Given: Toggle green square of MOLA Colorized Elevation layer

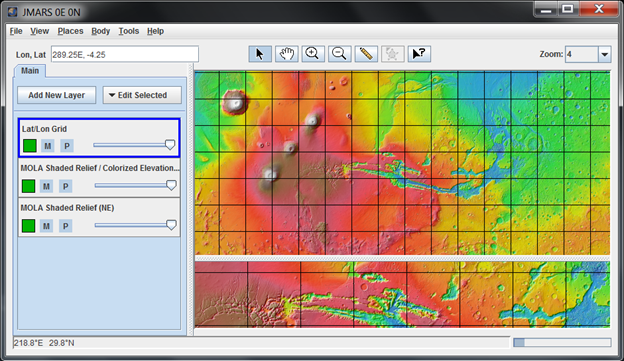Looking at the screenshot, I should [28, 186].
